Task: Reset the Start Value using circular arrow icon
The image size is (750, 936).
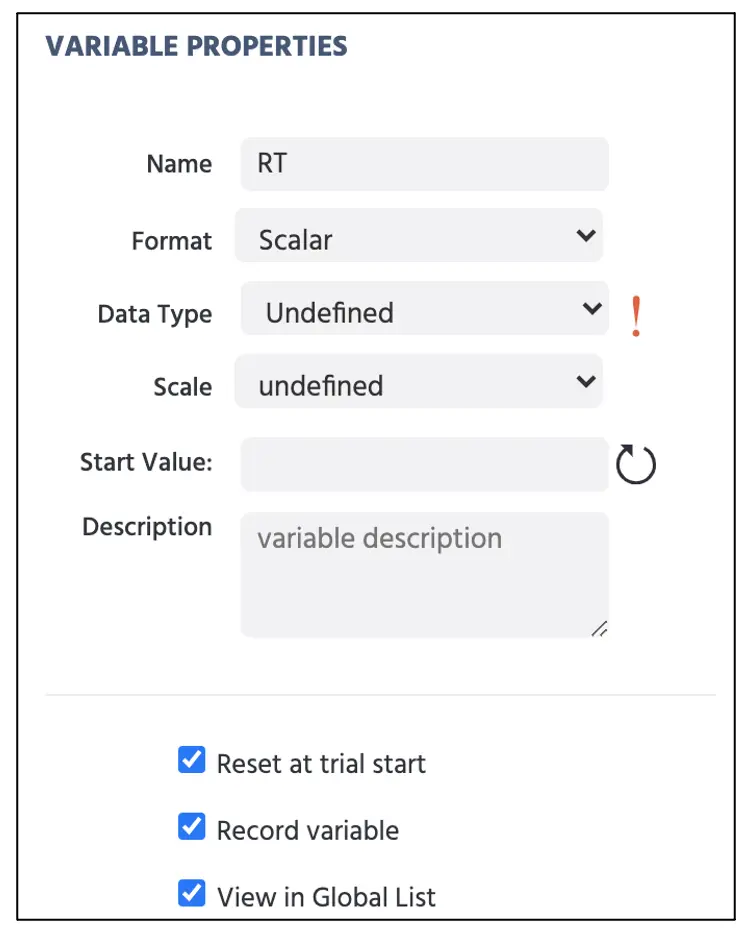Action: point(635,464)
